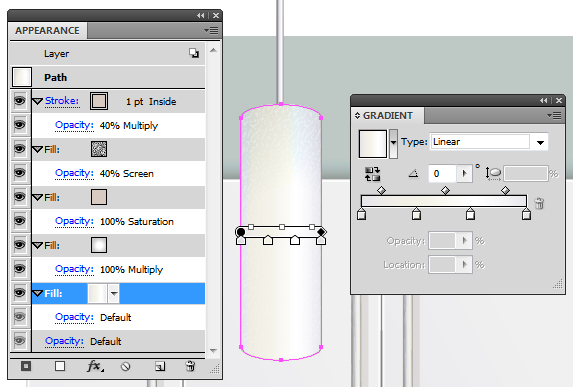The image size is (573, 387).
Task: Collapse the Stroke attribute triangle
Action: (x=38, y=101)
